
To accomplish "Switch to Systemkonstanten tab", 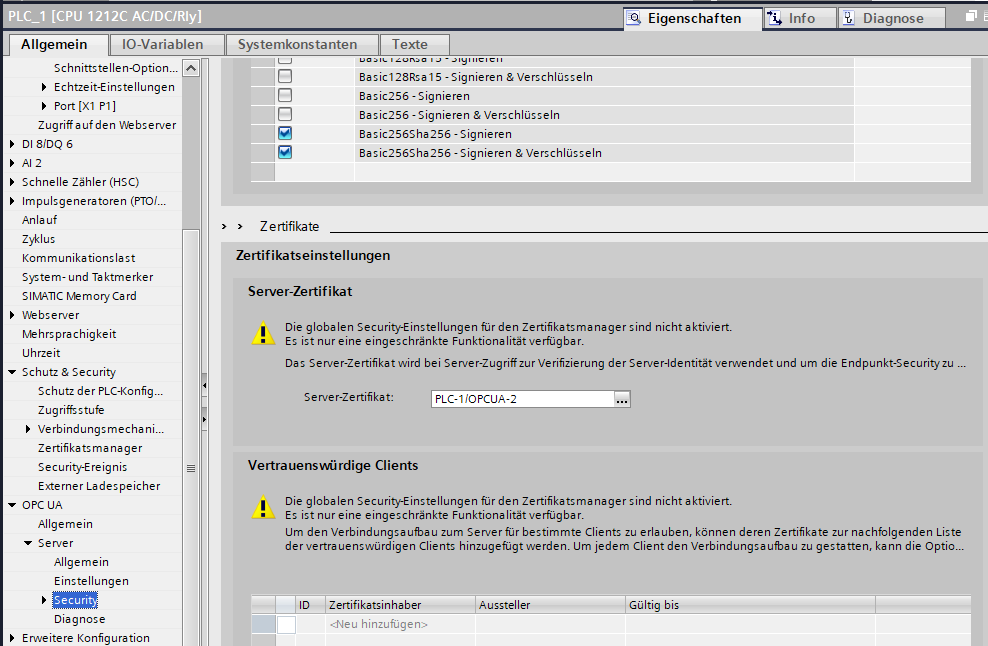I will (302, 45).
